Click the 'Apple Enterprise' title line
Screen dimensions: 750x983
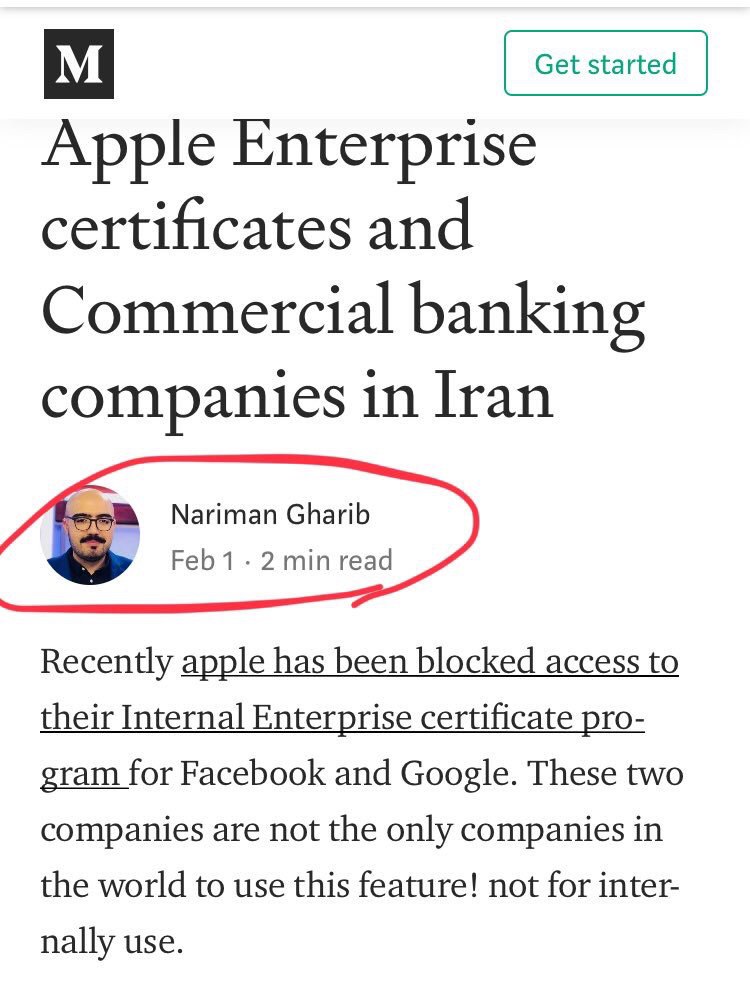pos(289,143)
